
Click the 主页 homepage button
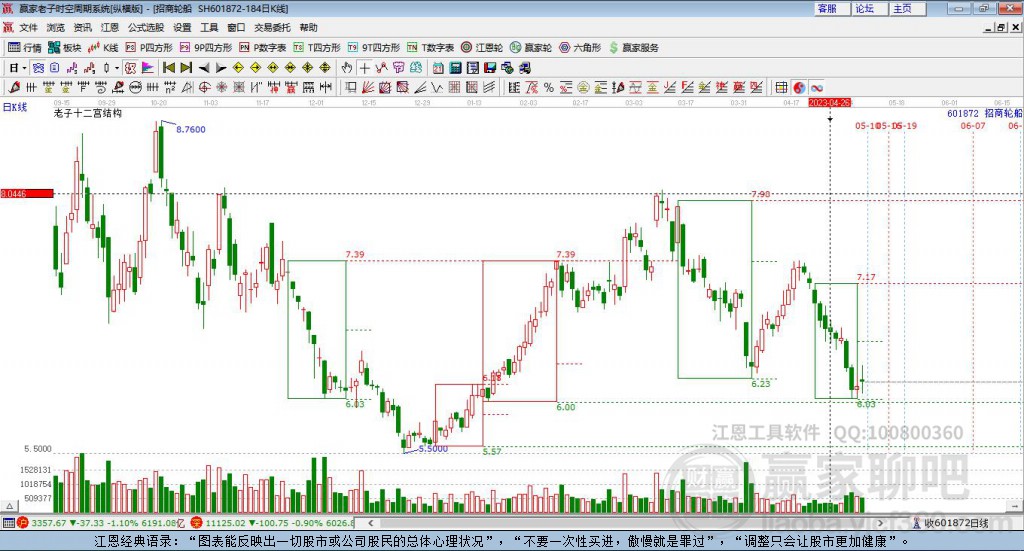[908, 8]
